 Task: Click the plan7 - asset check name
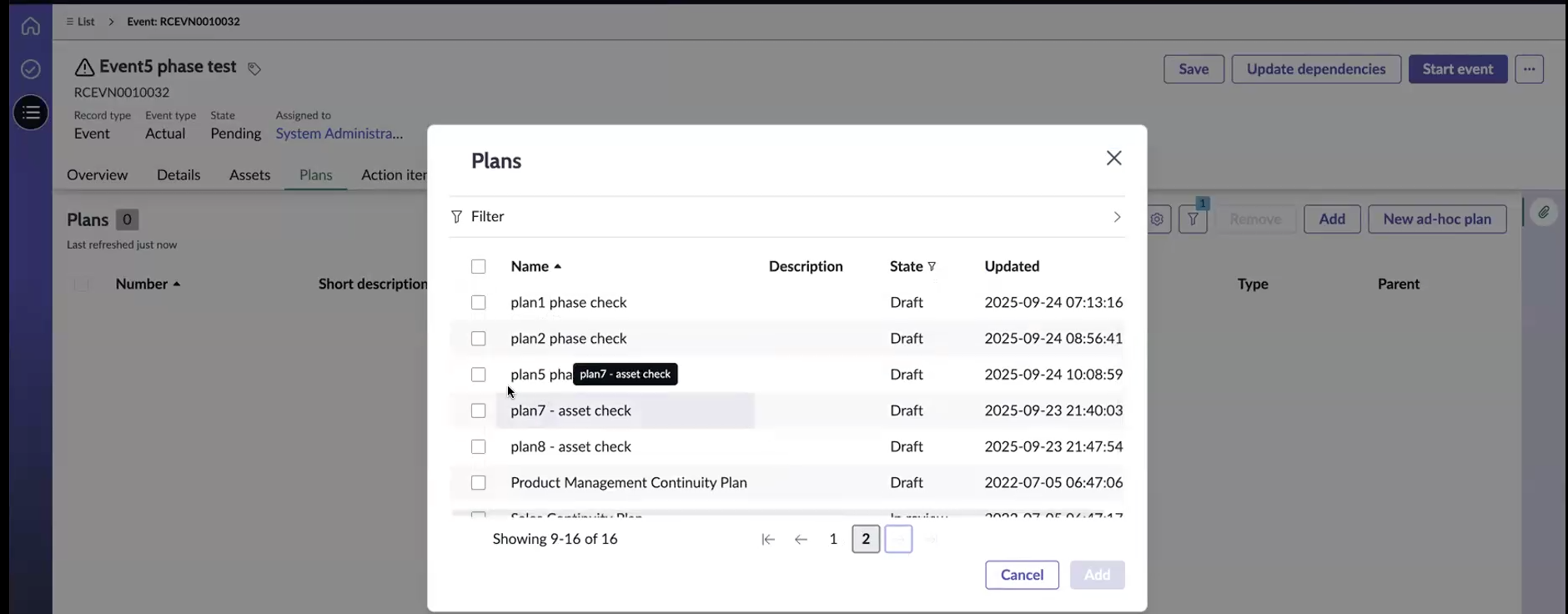pos(571,410)
